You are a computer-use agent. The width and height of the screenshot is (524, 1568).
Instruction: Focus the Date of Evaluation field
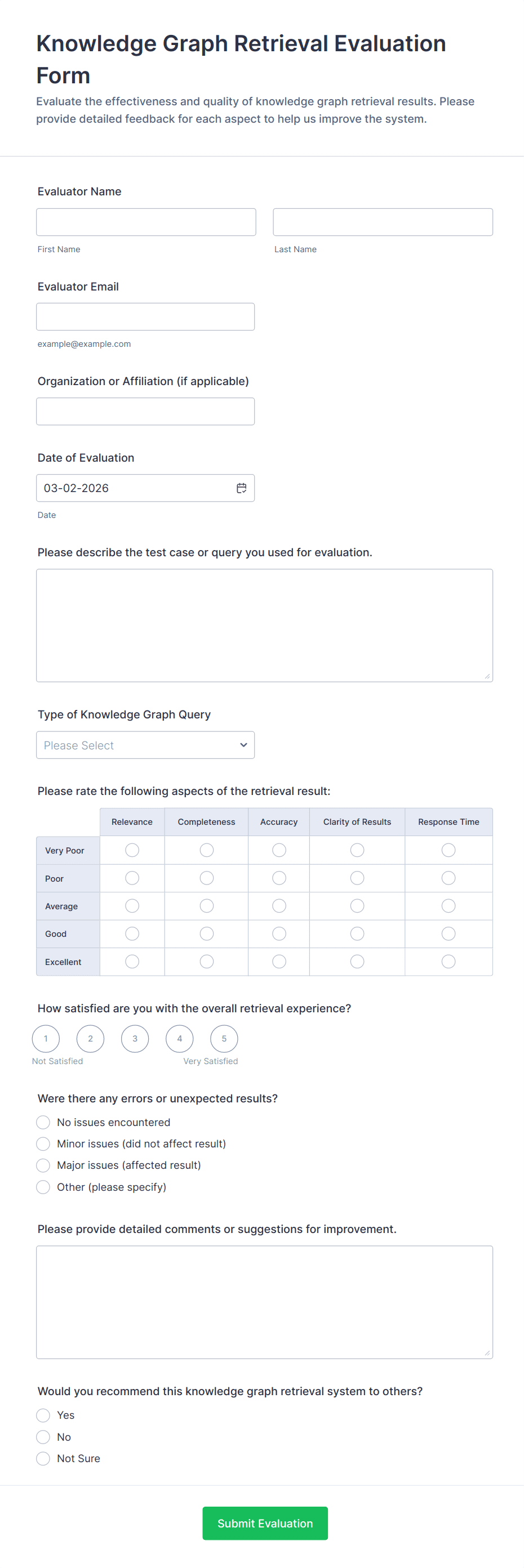click(134, 488)
